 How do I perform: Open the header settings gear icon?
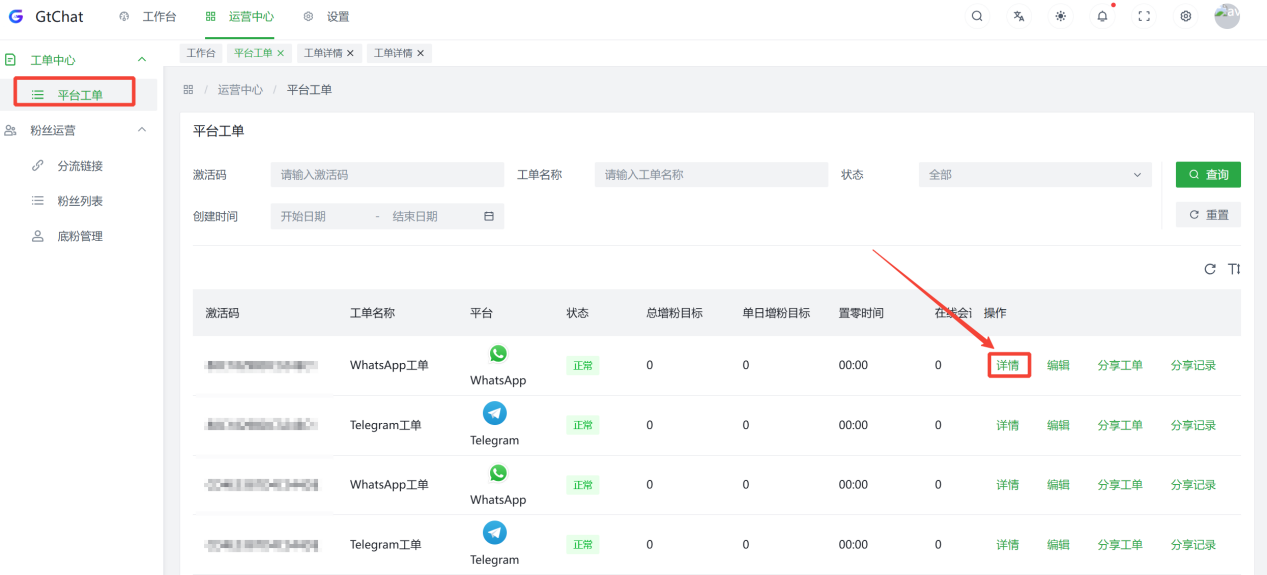[x=1186, y=16]
